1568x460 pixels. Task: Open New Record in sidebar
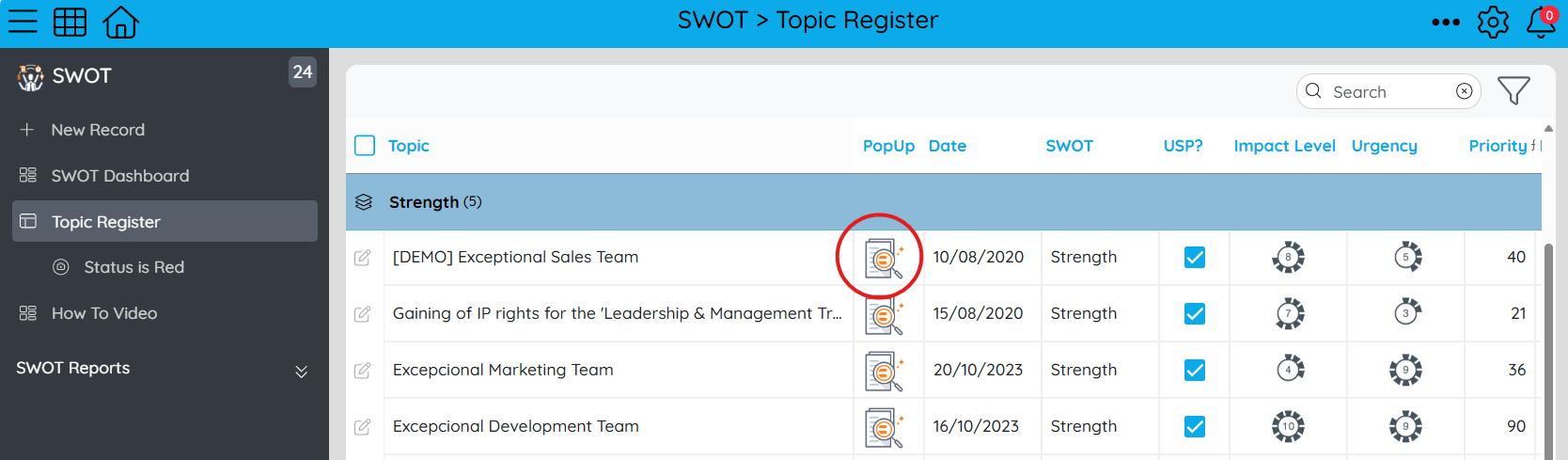[98, 130]
